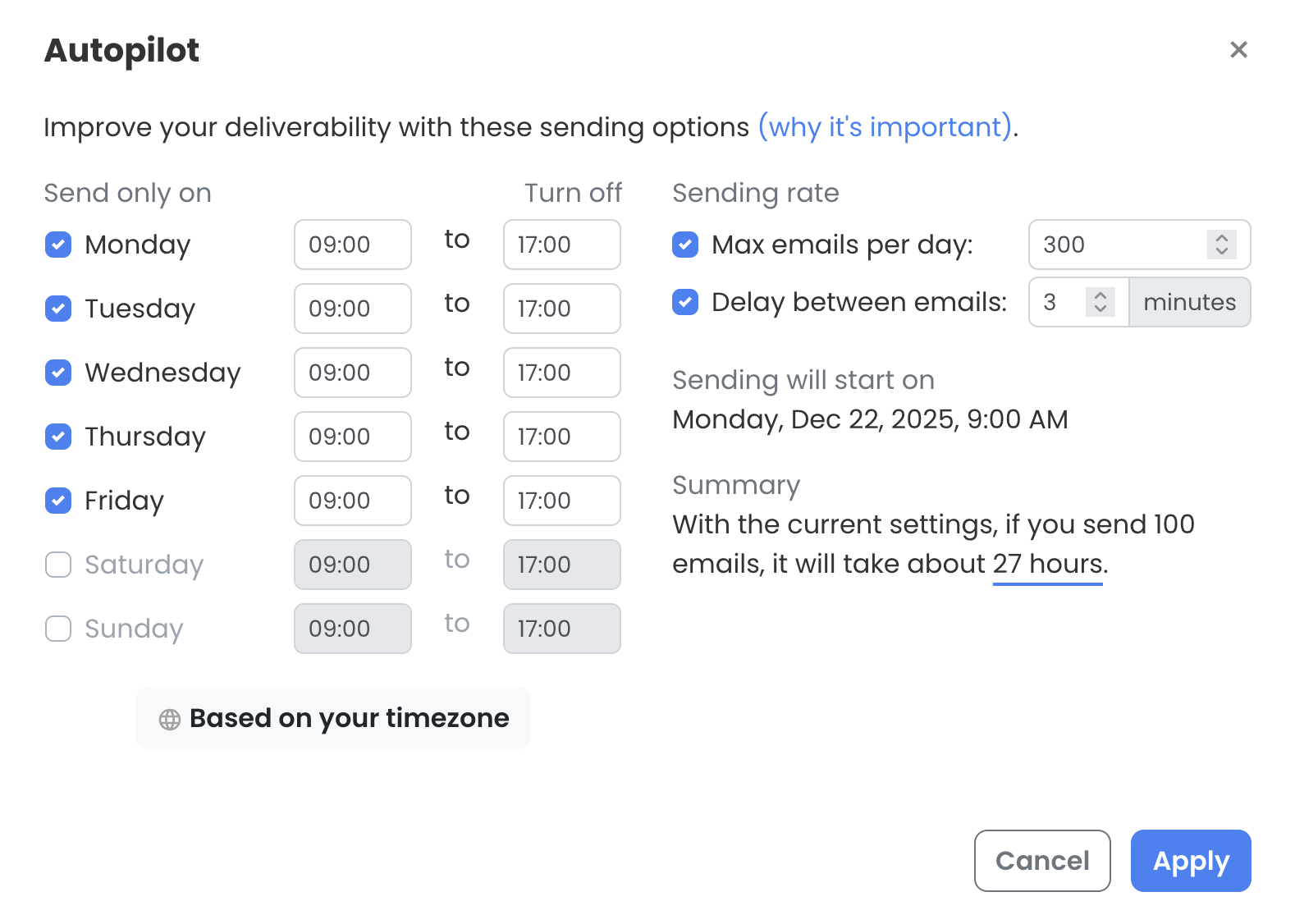
Task: Uncheck Delay between emails
Action: [x=684, y=302]
